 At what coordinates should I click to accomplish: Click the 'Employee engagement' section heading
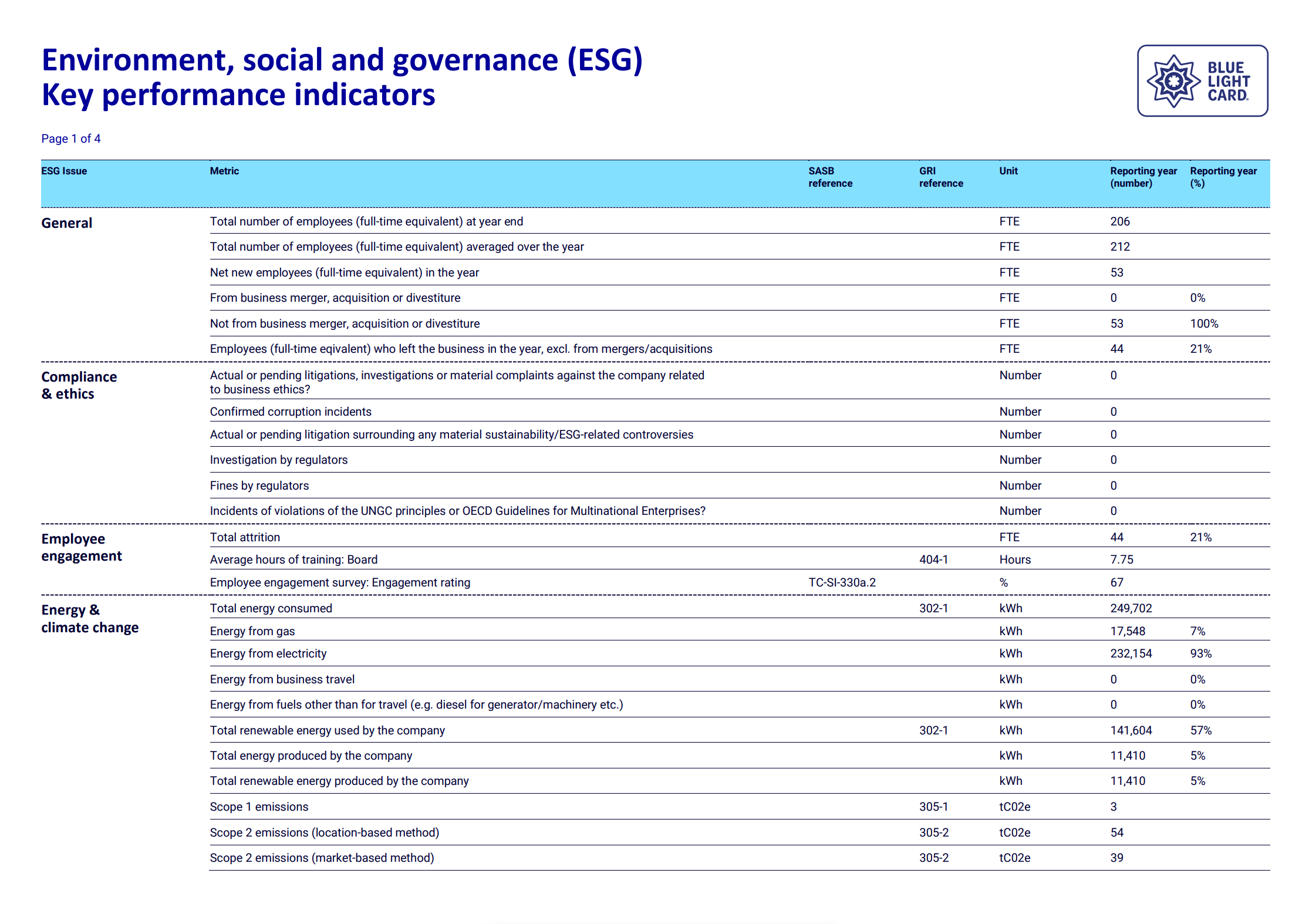point(81,547)
